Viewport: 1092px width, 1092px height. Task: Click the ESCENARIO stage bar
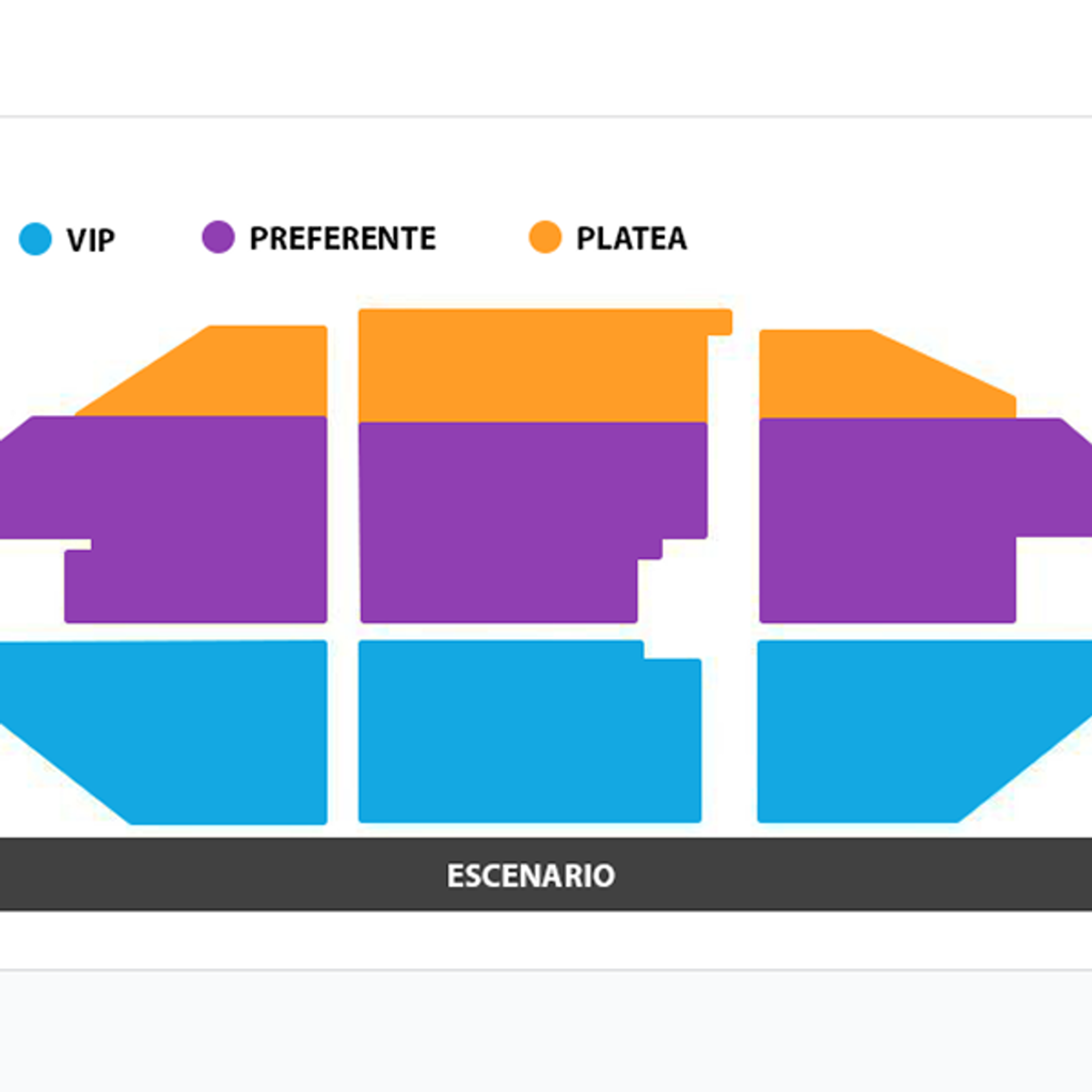coord(546,874)
